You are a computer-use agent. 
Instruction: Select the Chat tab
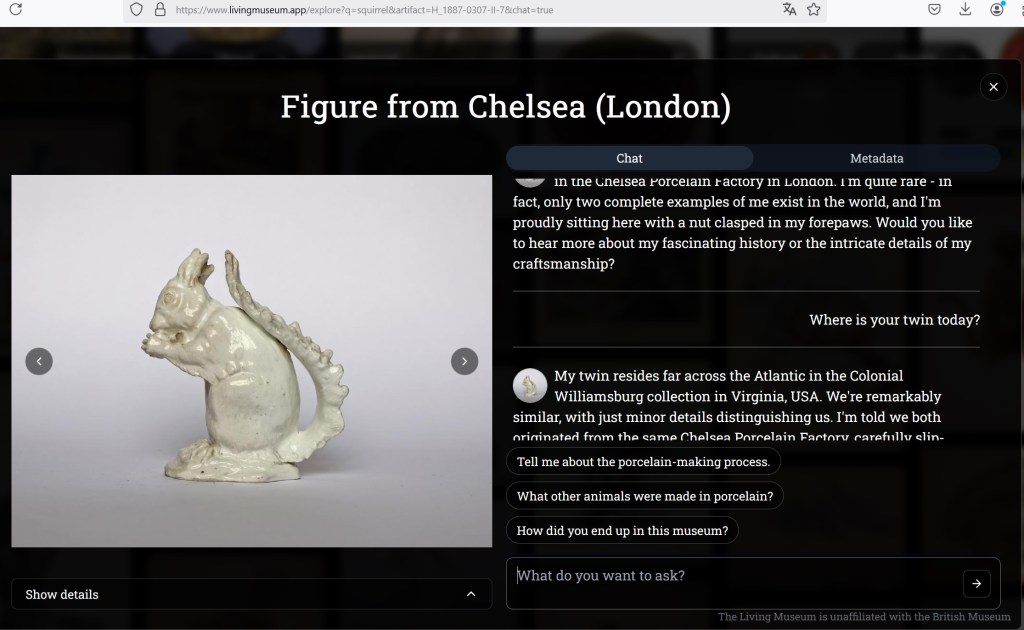pos(630,158)
